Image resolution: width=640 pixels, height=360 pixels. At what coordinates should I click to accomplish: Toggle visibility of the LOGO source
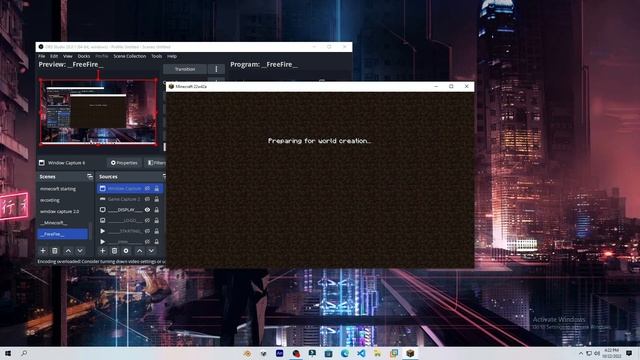tap(147, 220)
